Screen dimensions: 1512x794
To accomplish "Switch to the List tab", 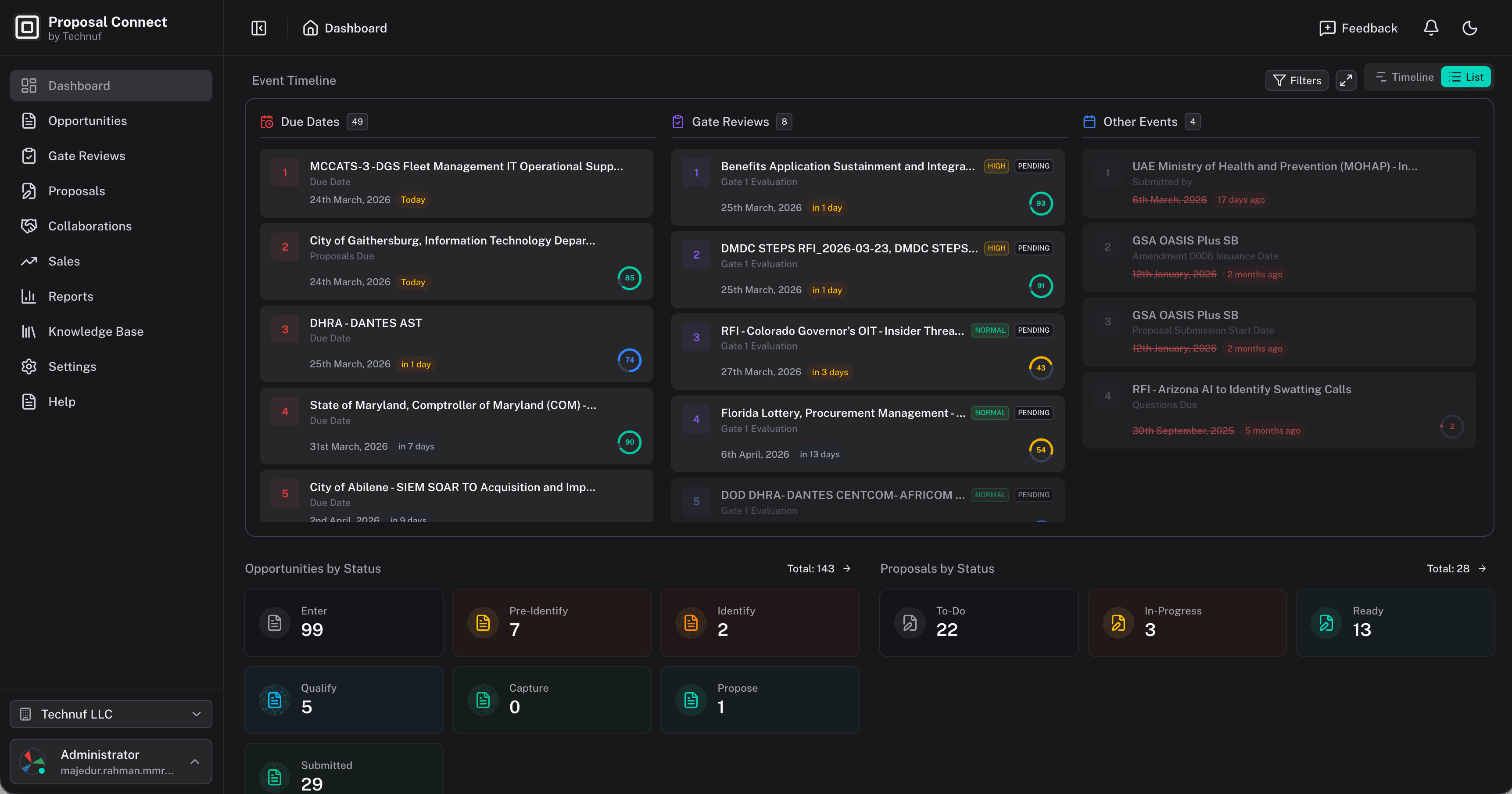I will [1466, 77].
